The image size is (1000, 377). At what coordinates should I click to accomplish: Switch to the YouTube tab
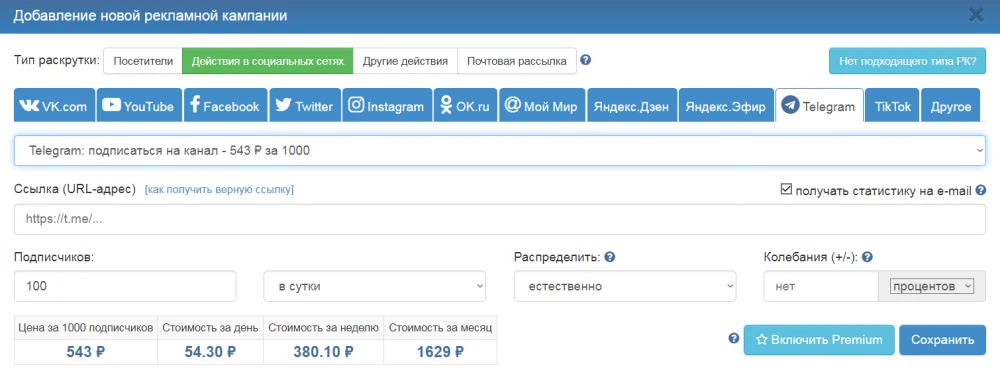[x=139, y=106]
